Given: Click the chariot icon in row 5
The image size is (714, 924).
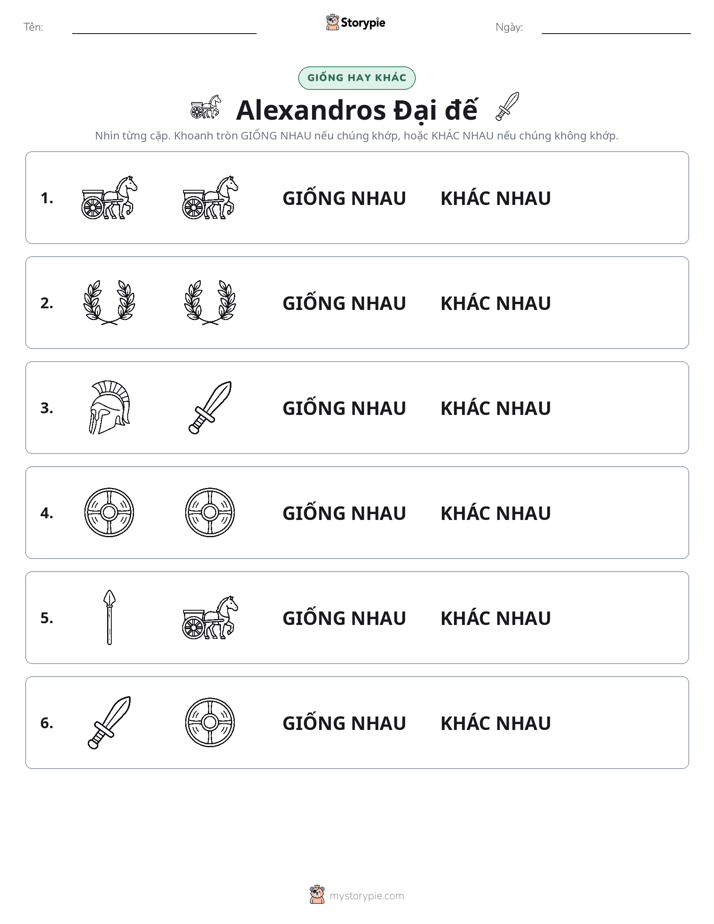Looking at the screenshot, I should 210,618.
